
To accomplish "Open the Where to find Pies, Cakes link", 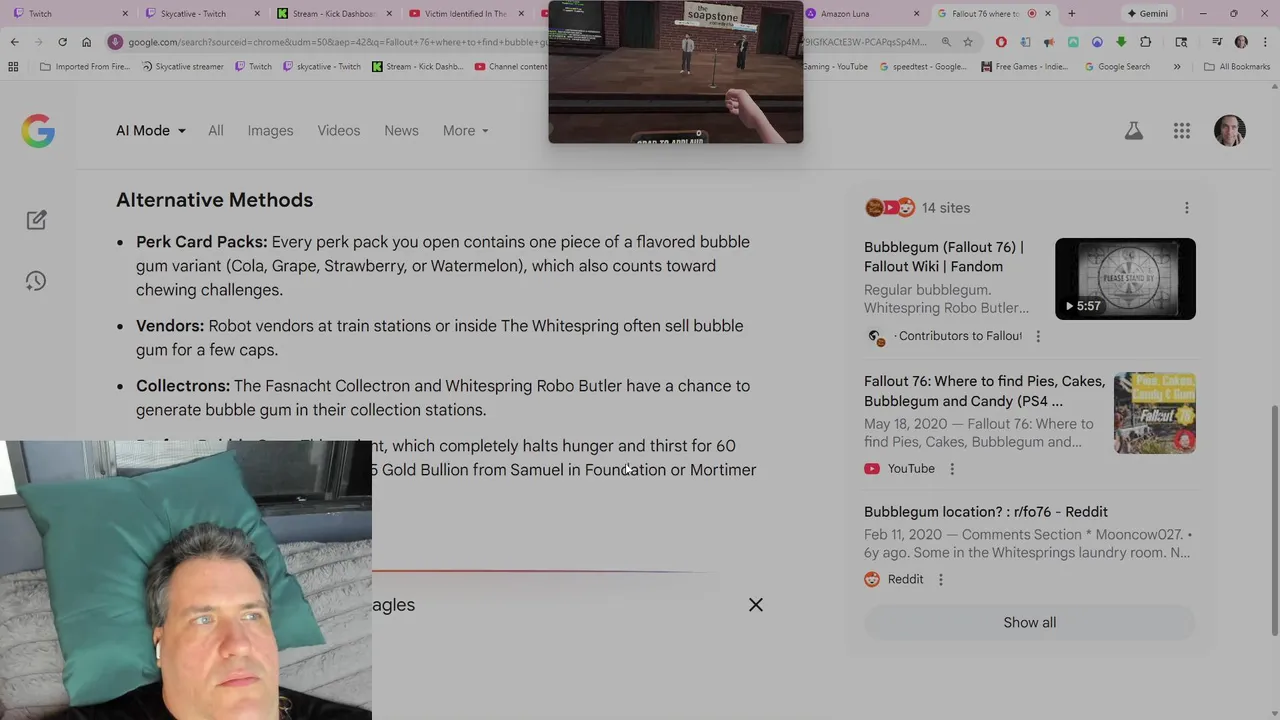I will [984, 391].
